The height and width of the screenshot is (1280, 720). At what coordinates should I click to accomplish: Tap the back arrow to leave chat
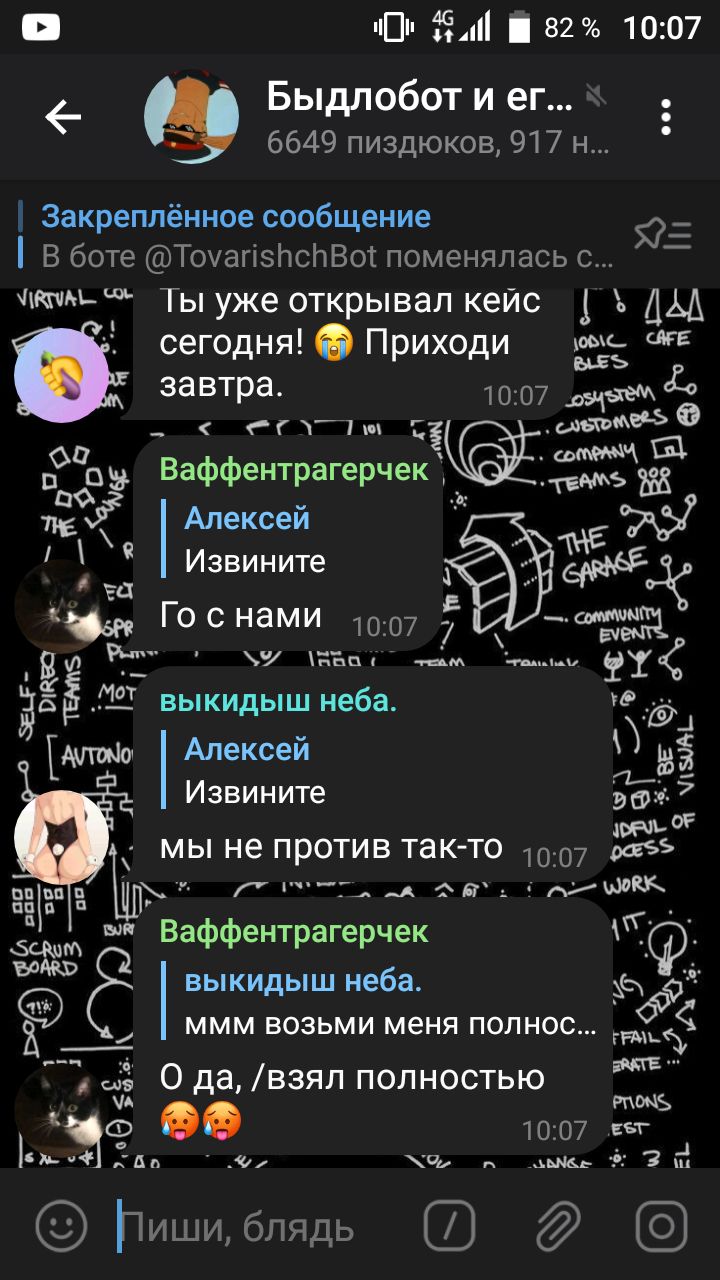point(63,118)
